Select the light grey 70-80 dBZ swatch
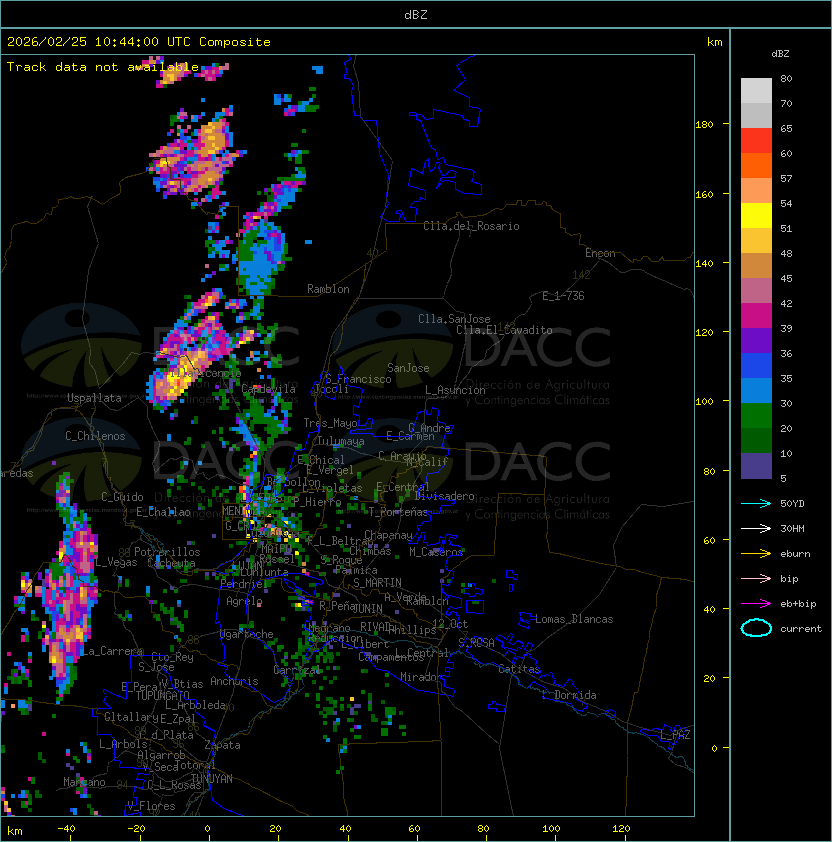 click(756, 90)
